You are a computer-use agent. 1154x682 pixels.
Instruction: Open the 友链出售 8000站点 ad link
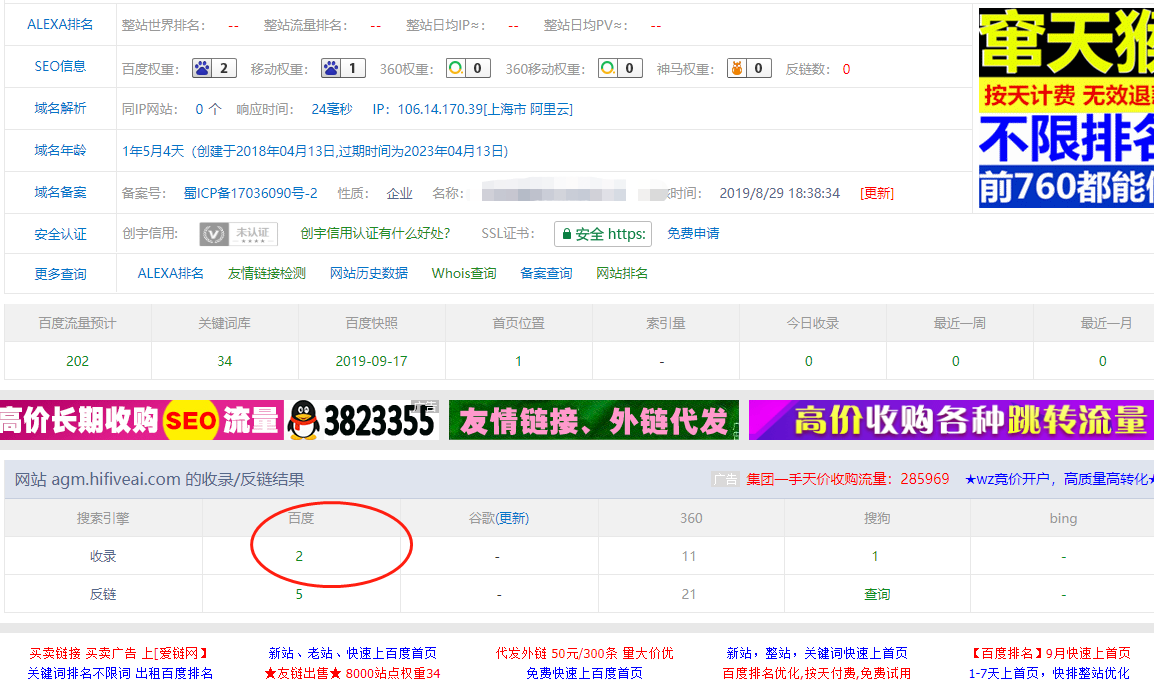point(353,673)
